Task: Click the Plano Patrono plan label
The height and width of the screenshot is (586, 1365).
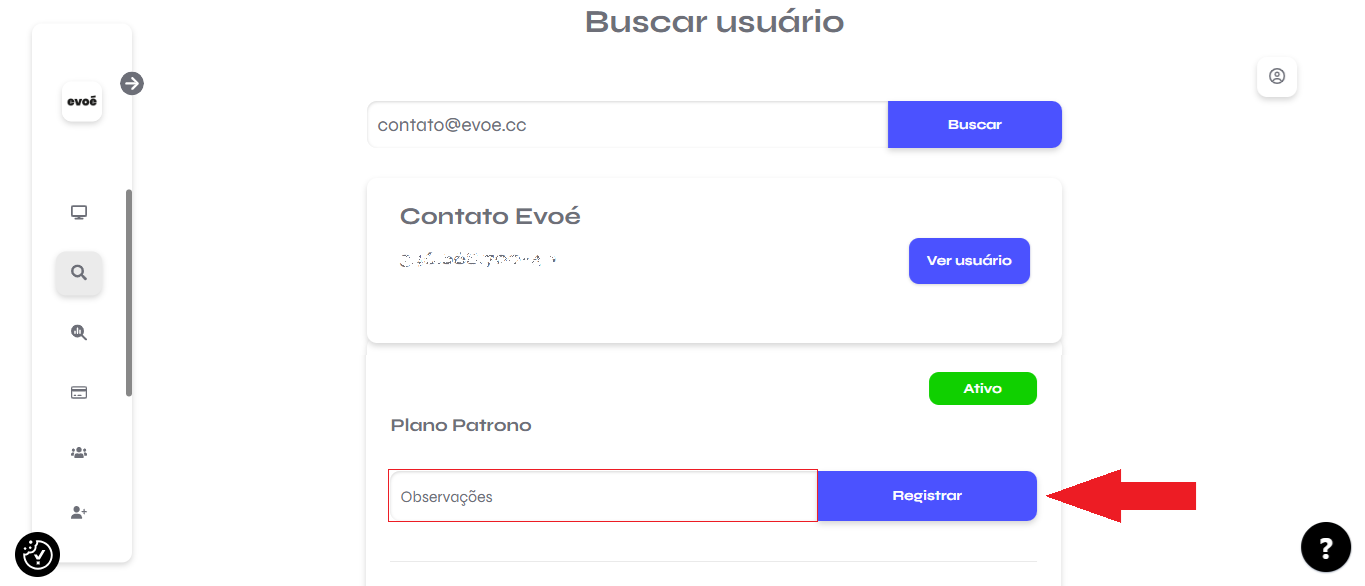Action: 461,425
